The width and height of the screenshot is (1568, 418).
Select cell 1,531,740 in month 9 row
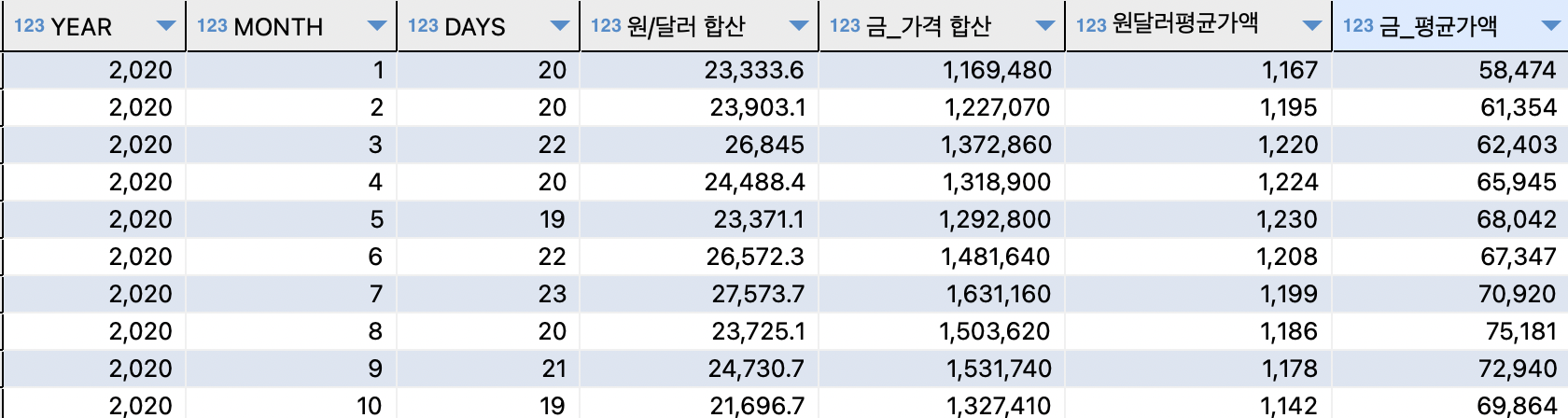coord(942,369)
